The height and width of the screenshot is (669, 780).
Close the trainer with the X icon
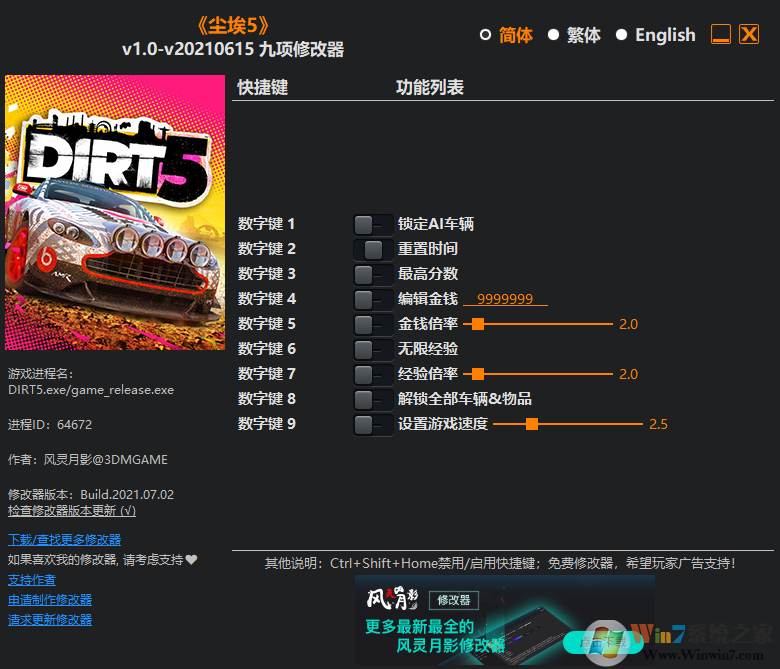[x=749, y=34]
